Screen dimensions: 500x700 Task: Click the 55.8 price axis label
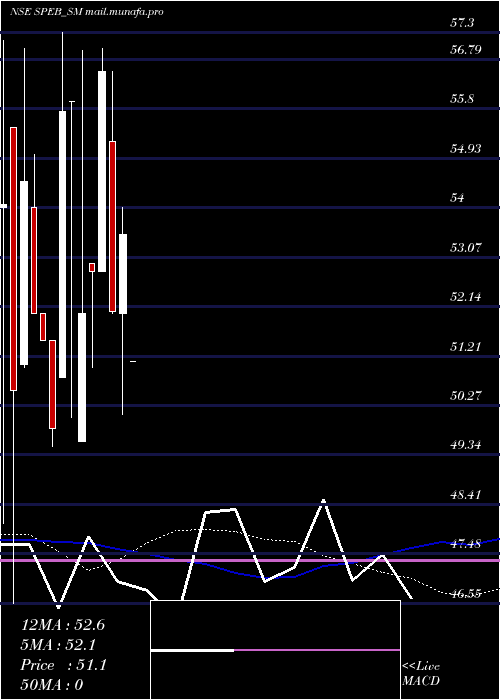coord(462,99)
